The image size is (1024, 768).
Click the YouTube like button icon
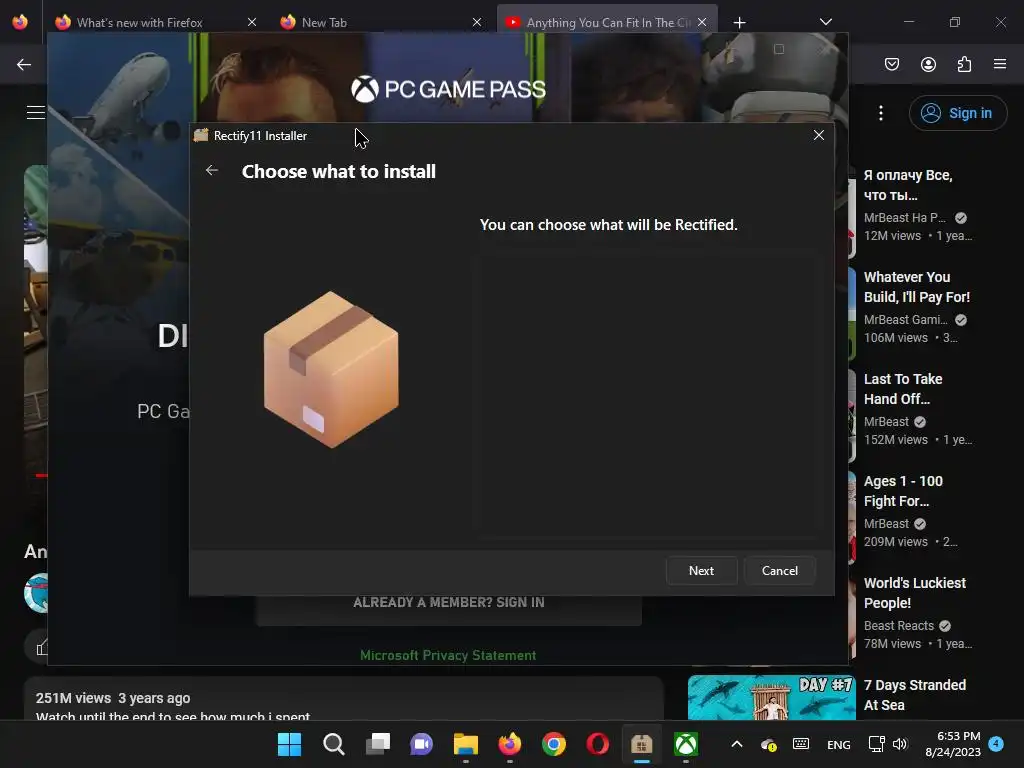click(42, 647)
